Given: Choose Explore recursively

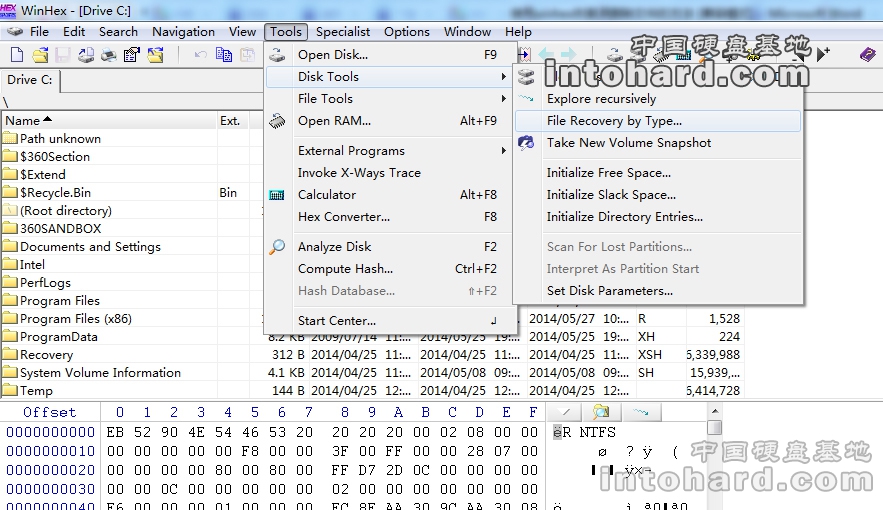Looking at the screenshot, I should tap(658, 99).
